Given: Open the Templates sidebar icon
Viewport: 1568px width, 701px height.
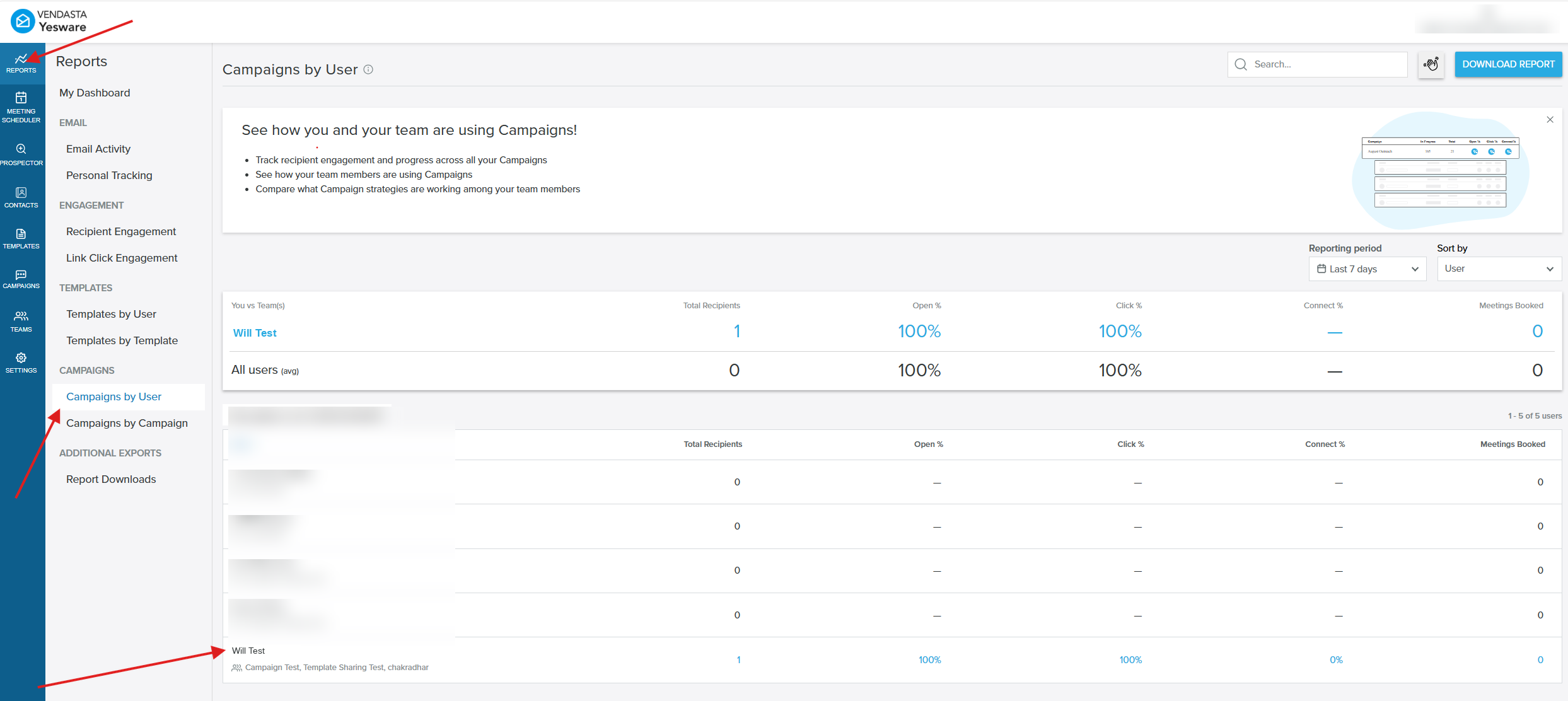Looking at the screenshot, I should [21, 239].
